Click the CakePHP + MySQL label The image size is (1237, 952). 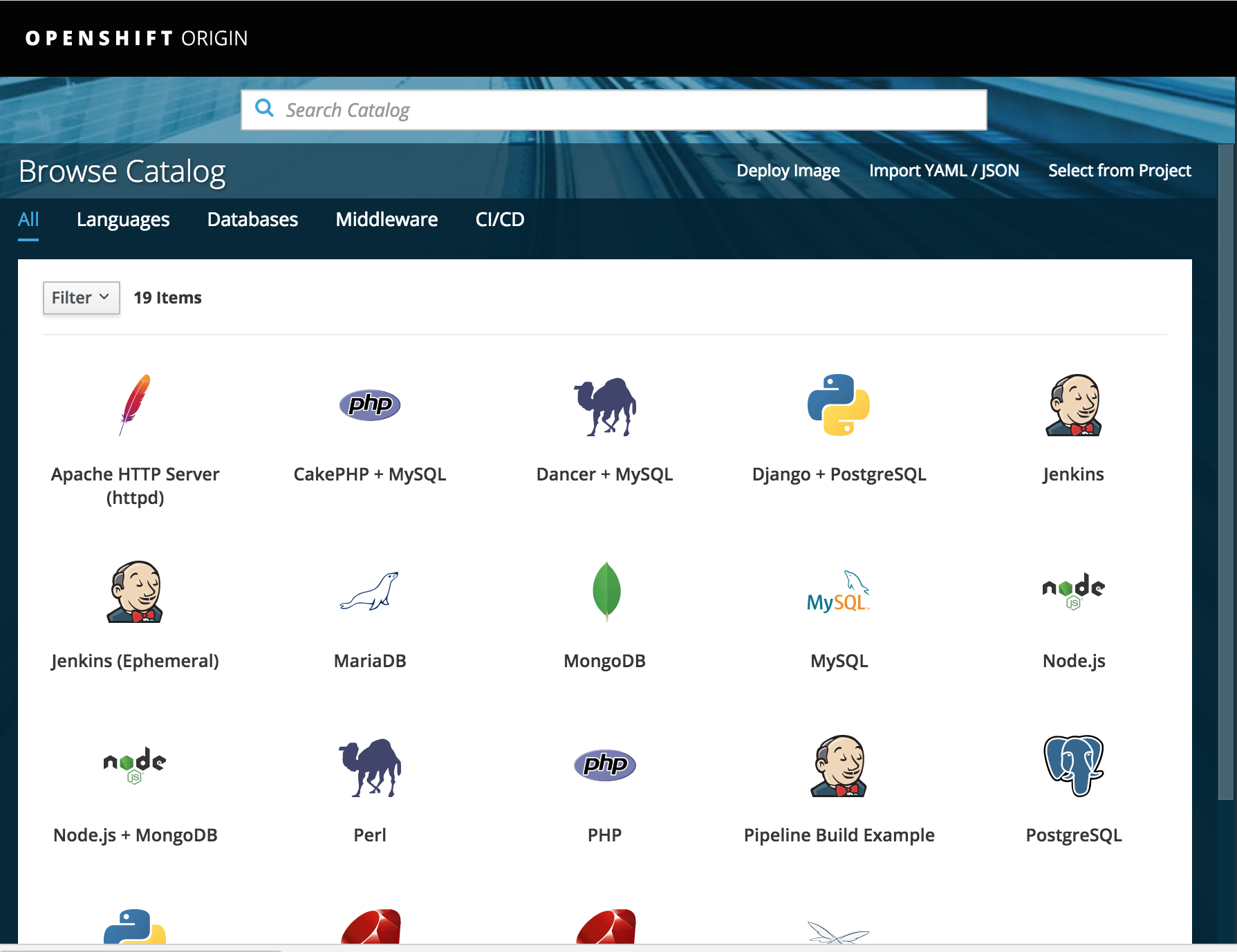coord(370,474)
